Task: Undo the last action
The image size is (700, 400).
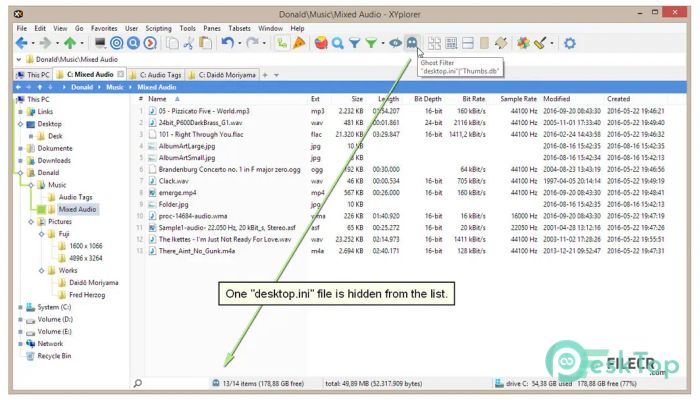Action: pos(227,43)
